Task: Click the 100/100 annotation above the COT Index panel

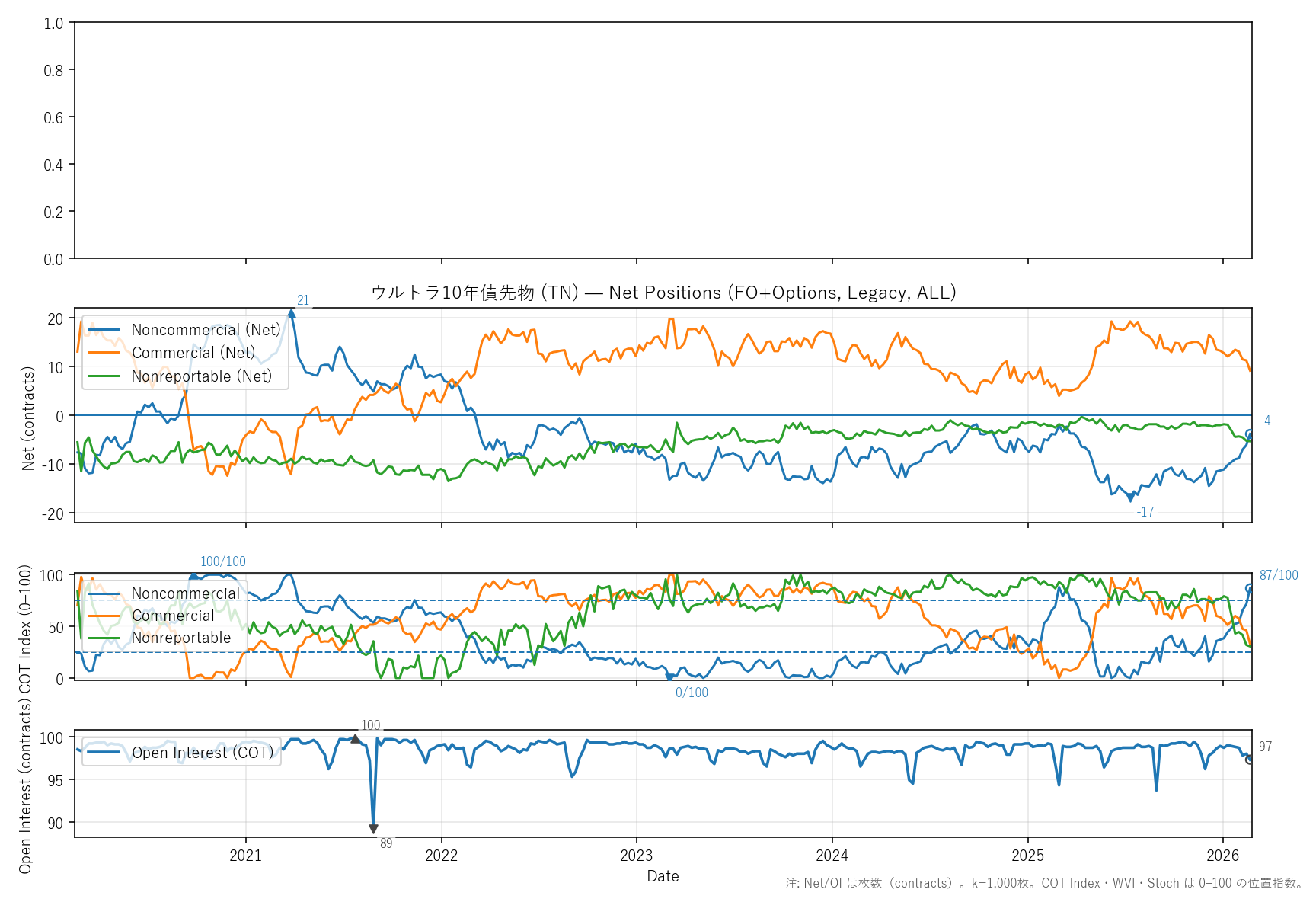Action: pyautogui.click(x=223, y=561)
